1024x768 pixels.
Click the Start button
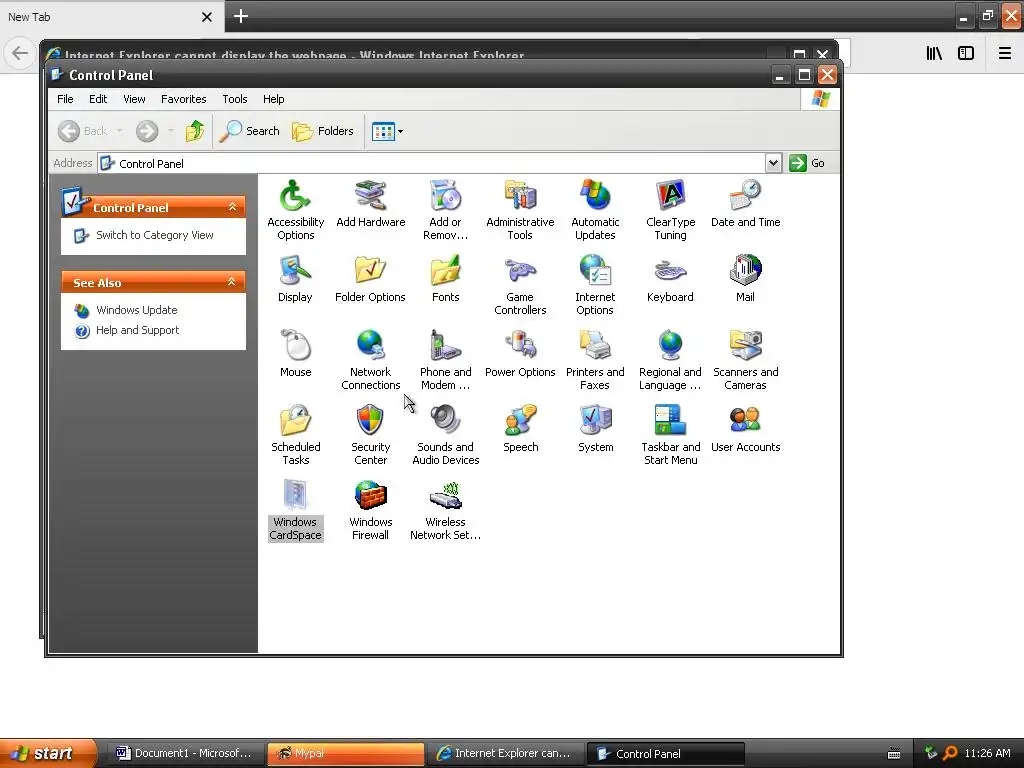48,753
